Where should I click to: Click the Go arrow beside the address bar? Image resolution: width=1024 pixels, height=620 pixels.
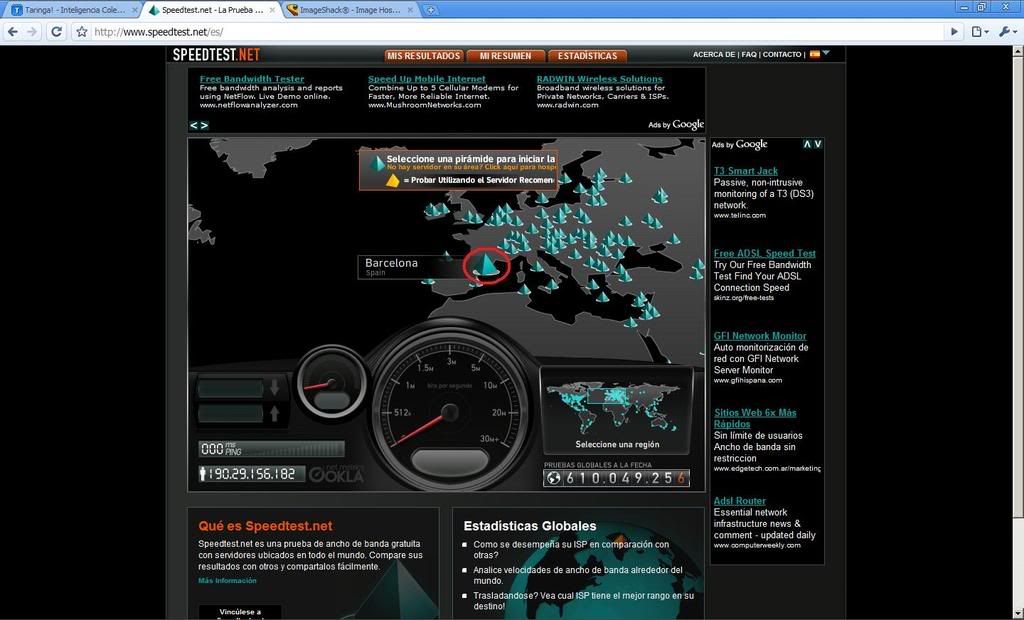[954, 31]
